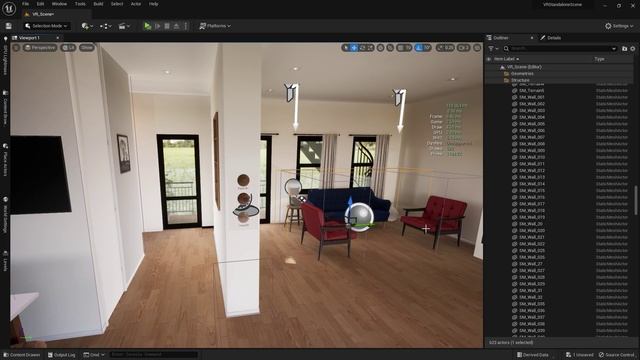Open the Window menu

[59, 4]
